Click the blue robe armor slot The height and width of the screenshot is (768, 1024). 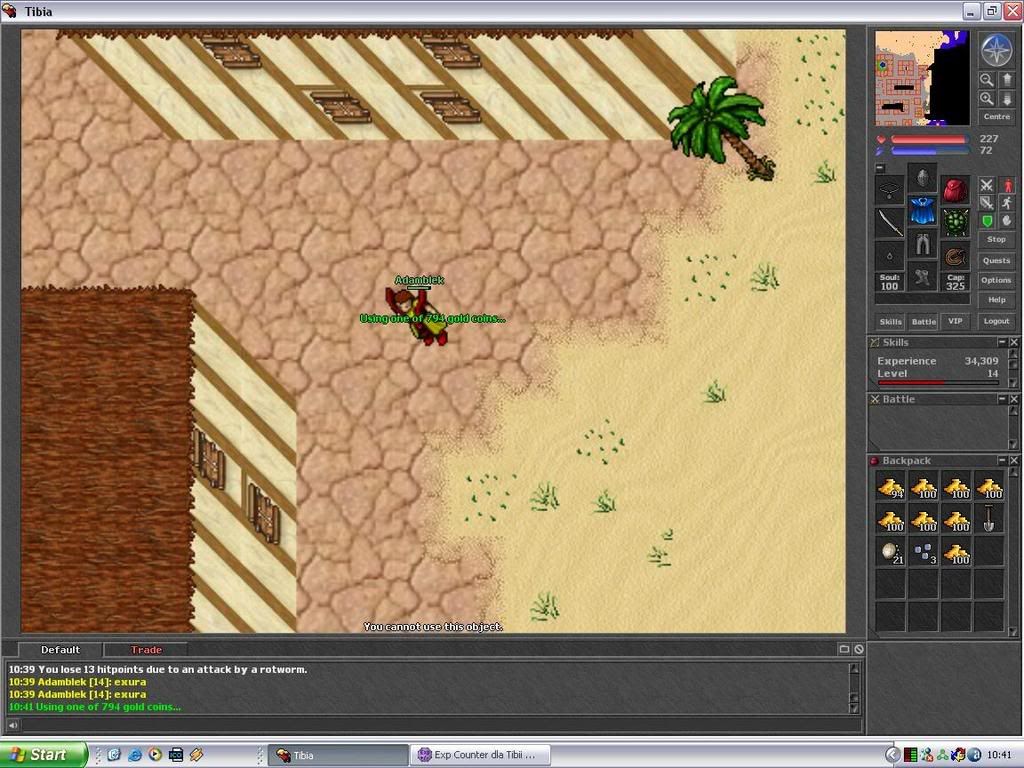point(922,210)
